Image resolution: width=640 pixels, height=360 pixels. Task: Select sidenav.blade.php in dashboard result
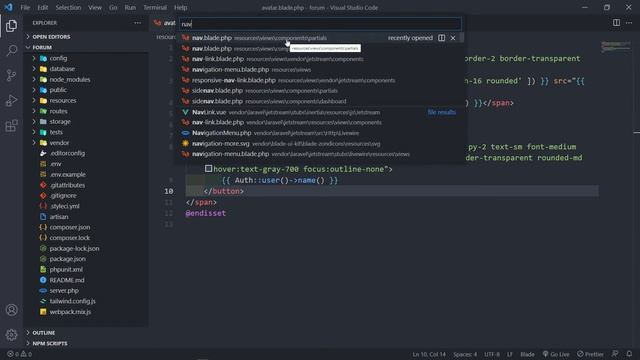[x=320, y=101]
